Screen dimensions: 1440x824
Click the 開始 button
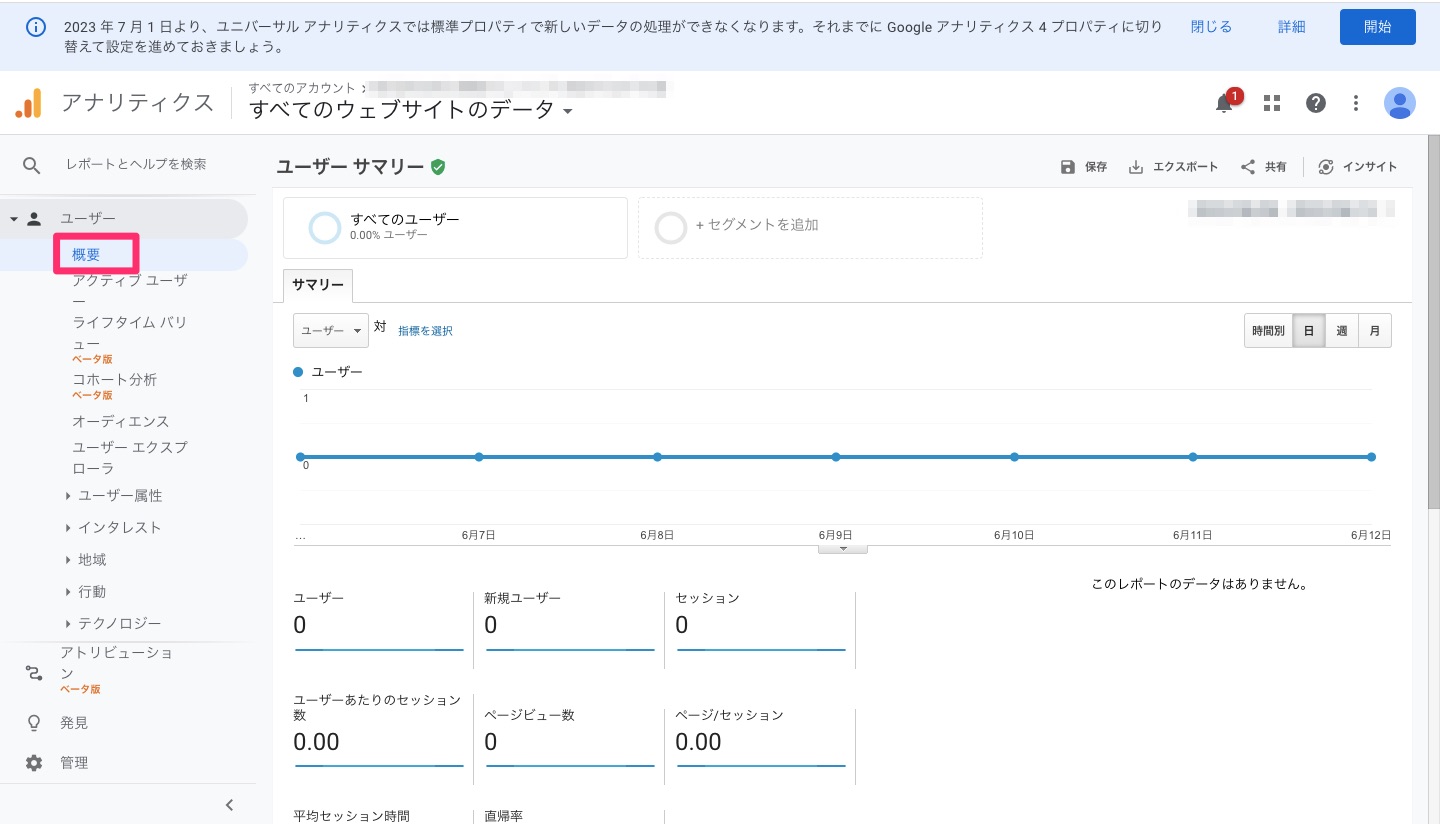coord(1377,27)
